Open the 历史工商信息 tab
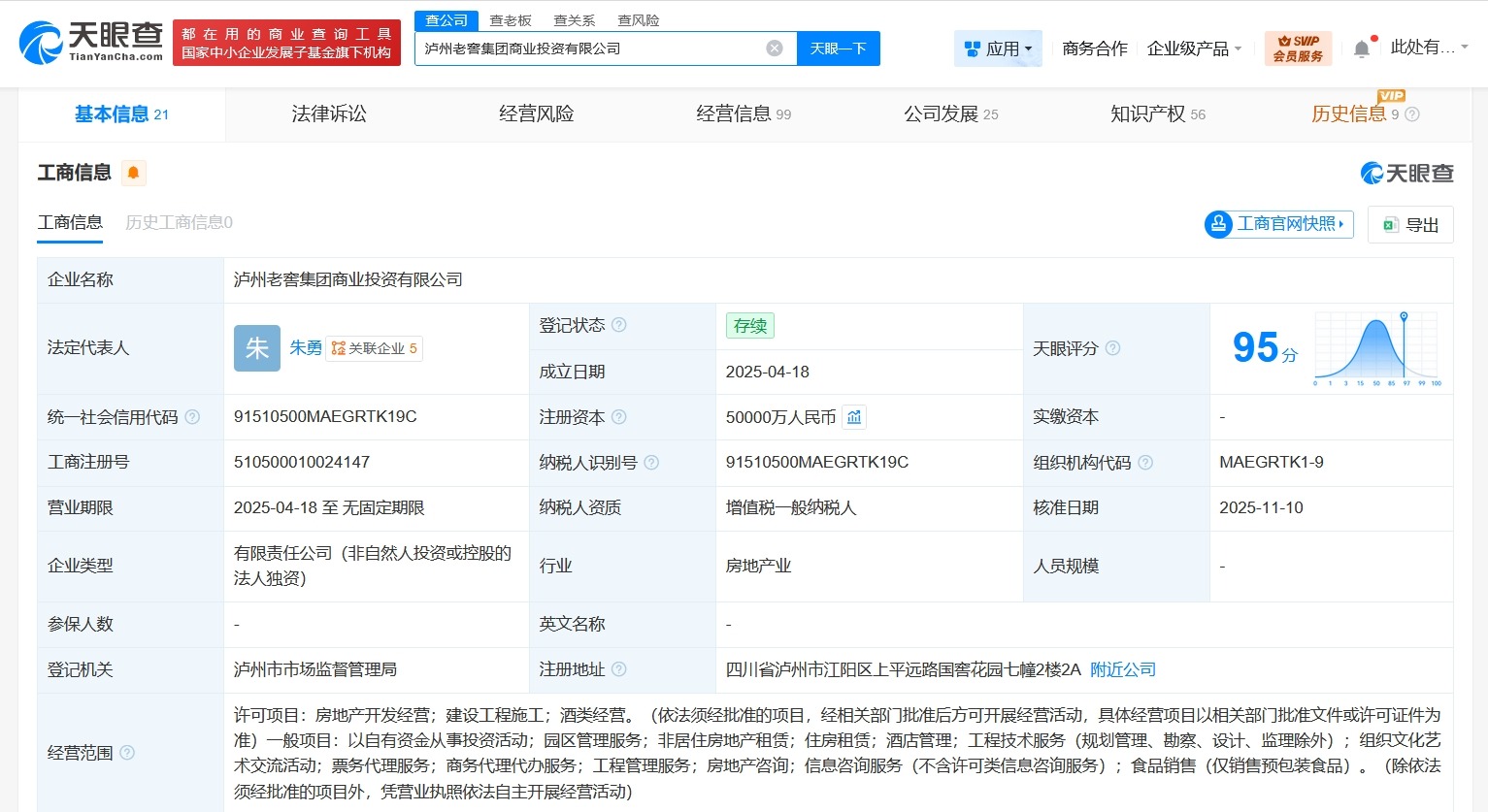 177,222
